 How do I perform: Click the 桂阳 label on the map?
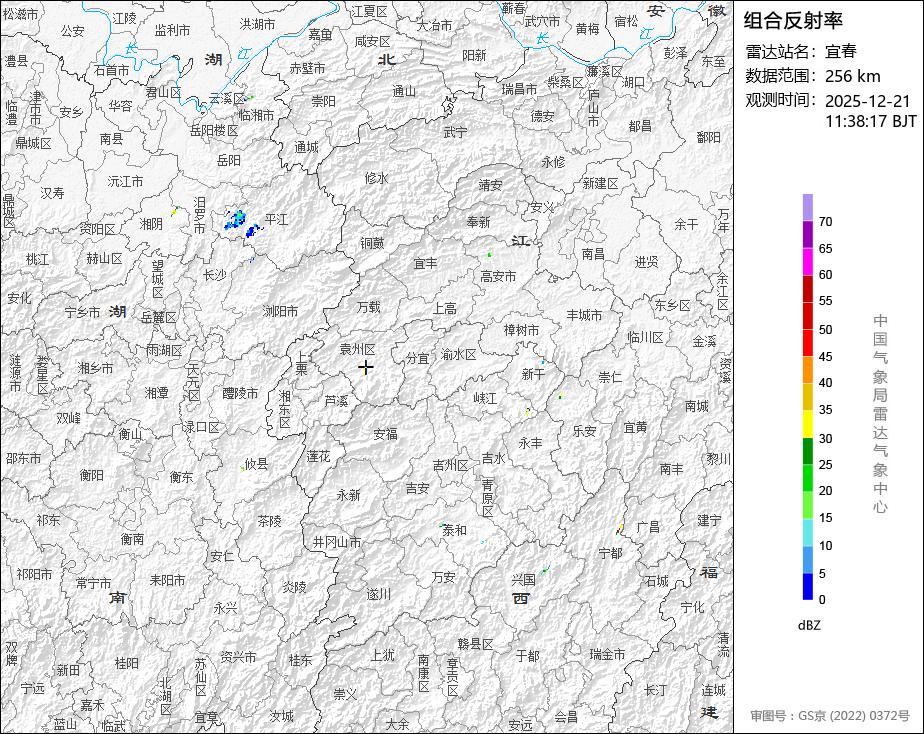click(x=127, y=663)
